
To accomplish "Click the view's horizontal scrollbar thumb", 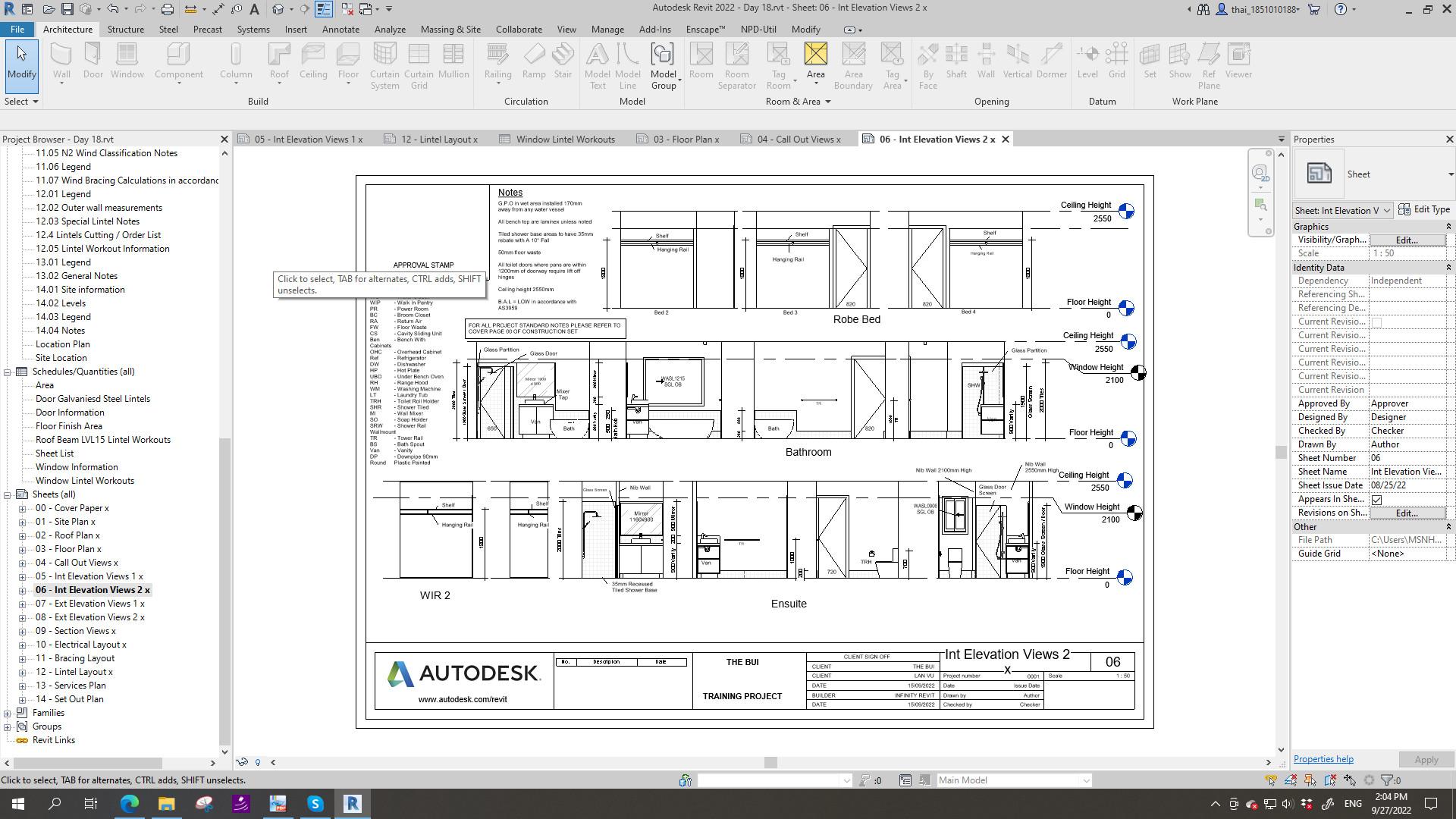I will pos(770,762).
